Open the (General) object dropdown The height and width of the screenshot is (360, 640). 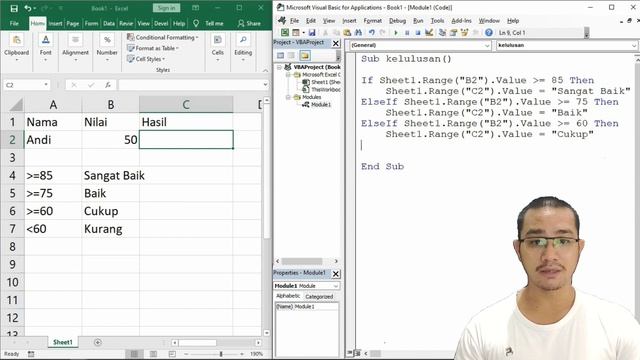[x=487, y=45]
